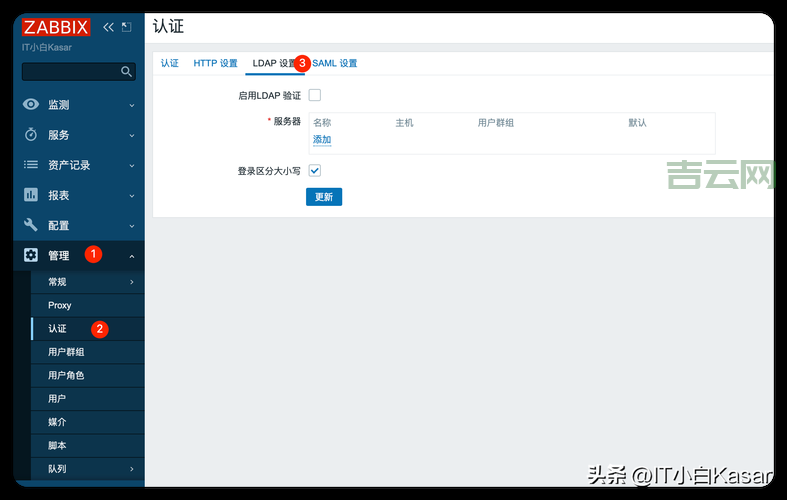Open the 用户群组 sidebar item
The image size is (787, 500).
click(88, 352)
